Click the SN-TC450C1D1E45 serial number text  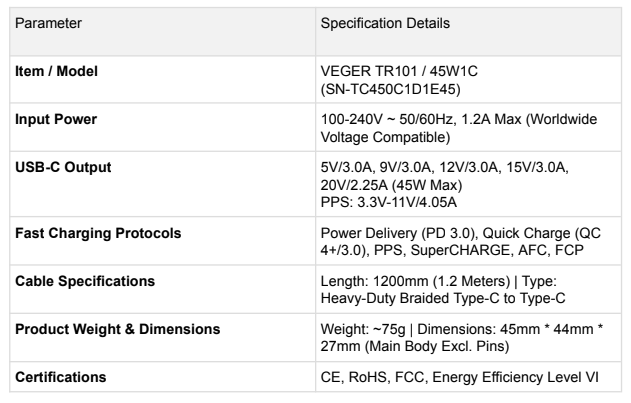pyautogui.click(x=390, y=89)
